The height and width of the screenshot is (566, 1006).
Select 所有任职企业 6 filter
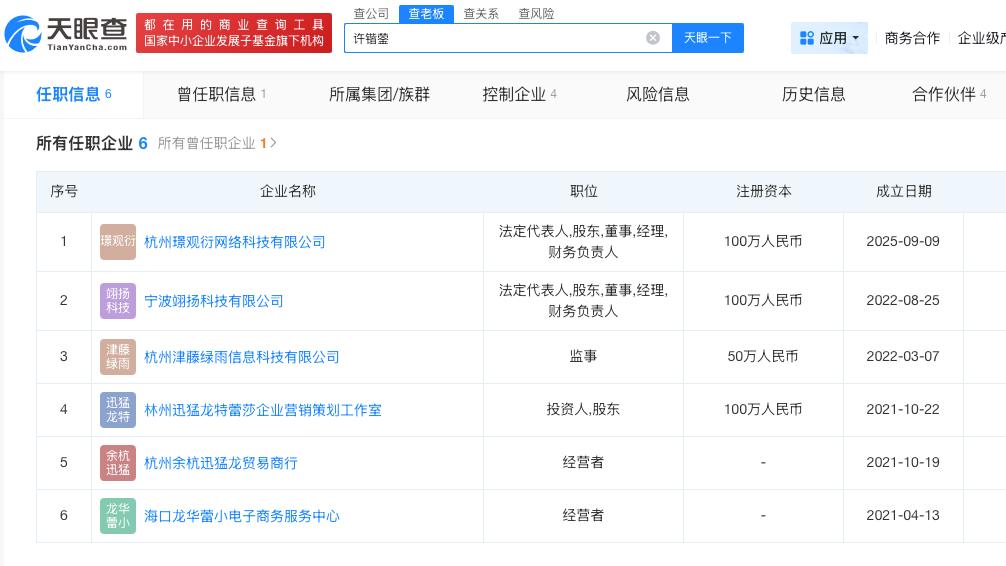coord(92,143)
